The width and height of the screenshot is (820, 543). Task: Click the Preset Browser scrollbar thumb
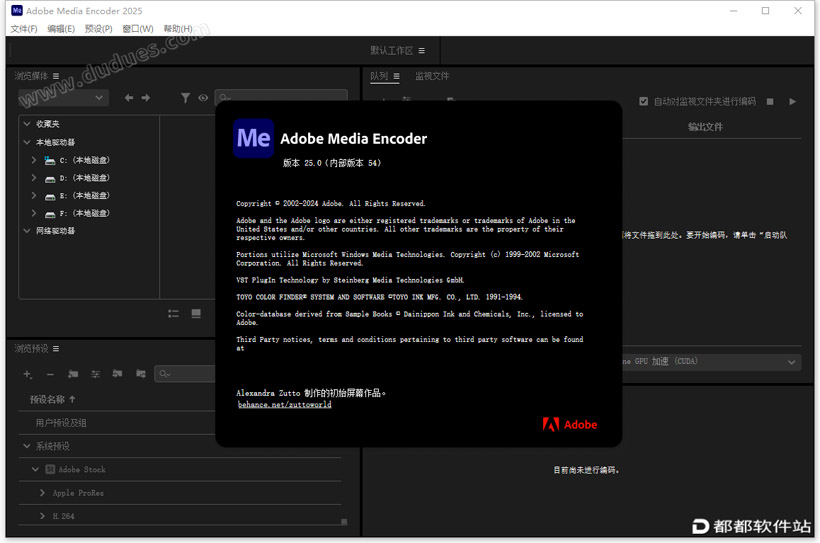pos(344,522)
